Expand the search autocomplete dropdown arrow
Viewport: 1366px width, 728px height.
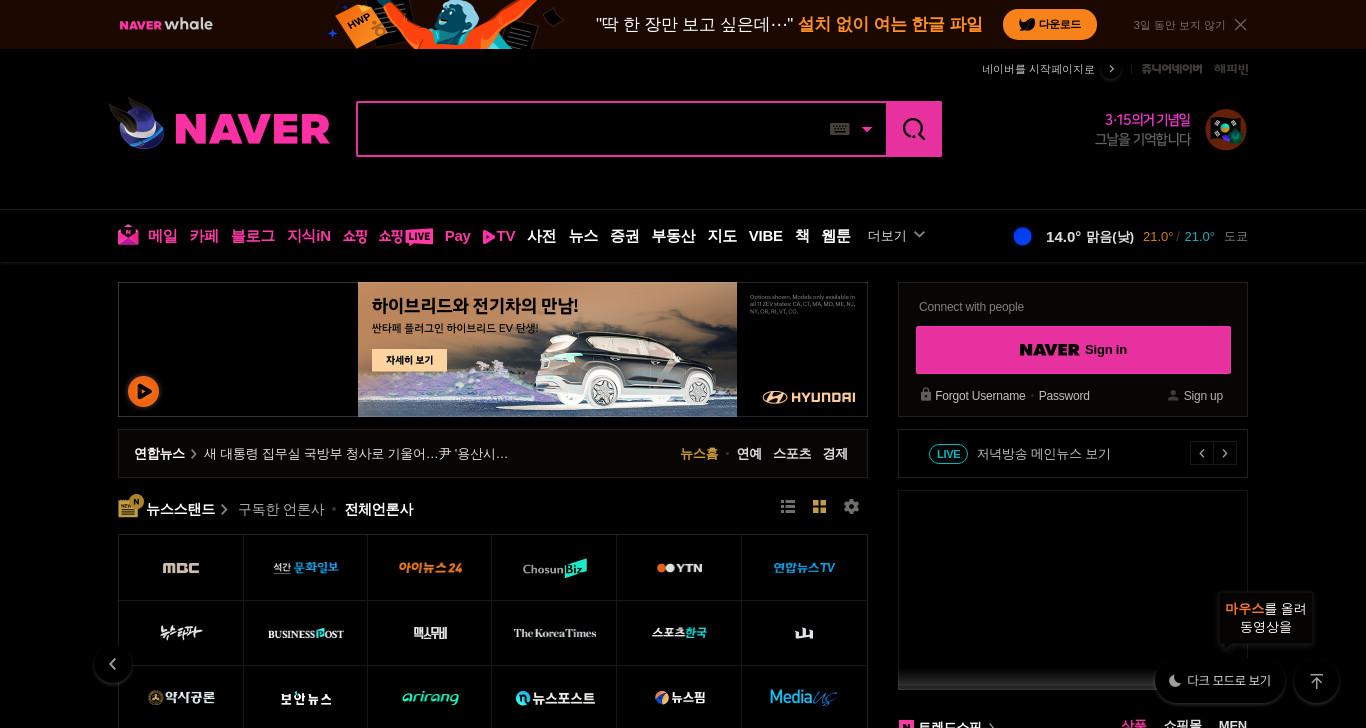[867, 130]
